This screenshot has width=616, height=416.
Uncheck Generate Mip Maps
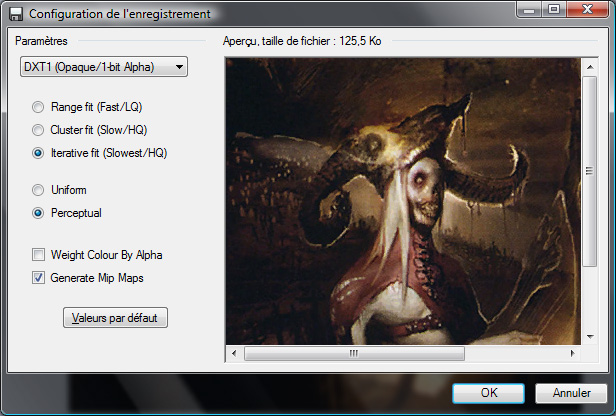click(39, 277)
